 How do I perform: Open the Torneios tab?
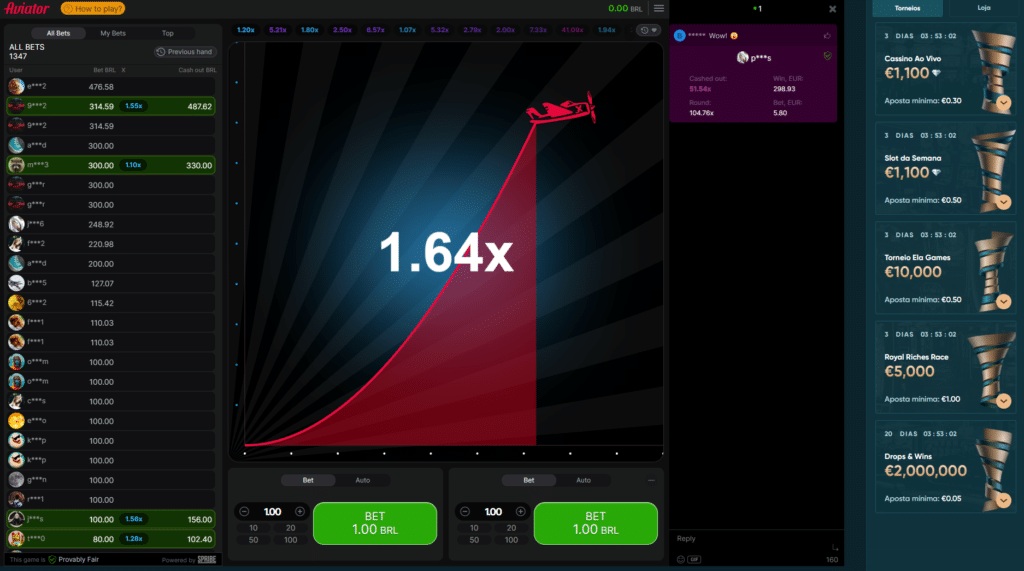point(908,8)
